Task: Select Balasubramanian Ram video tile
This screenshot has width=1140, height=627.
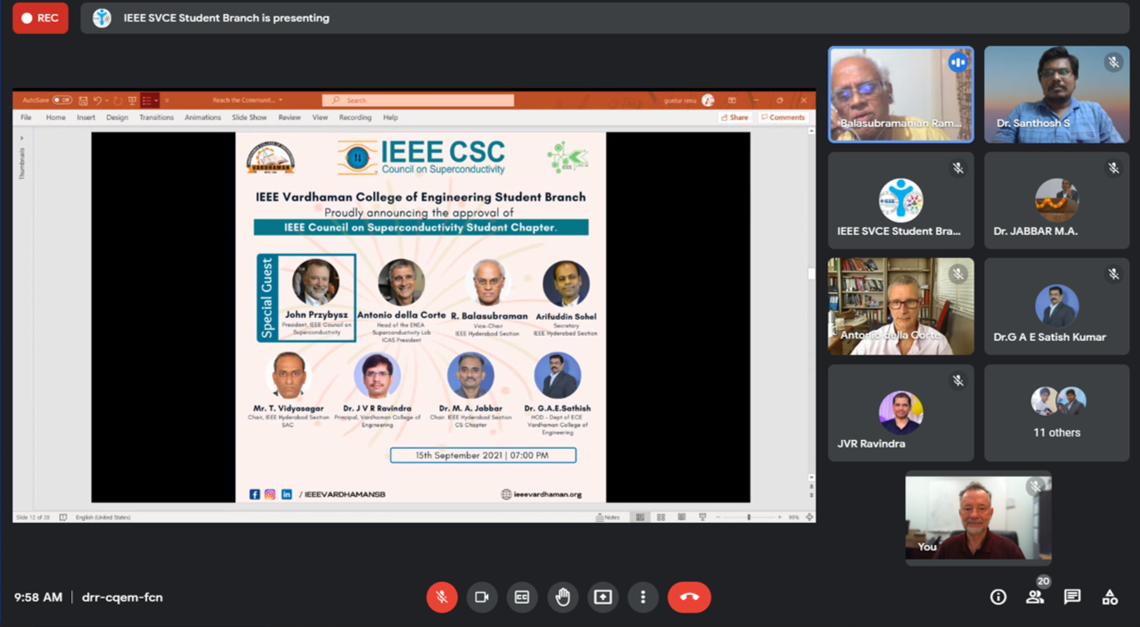Action: tap(901, 95)
